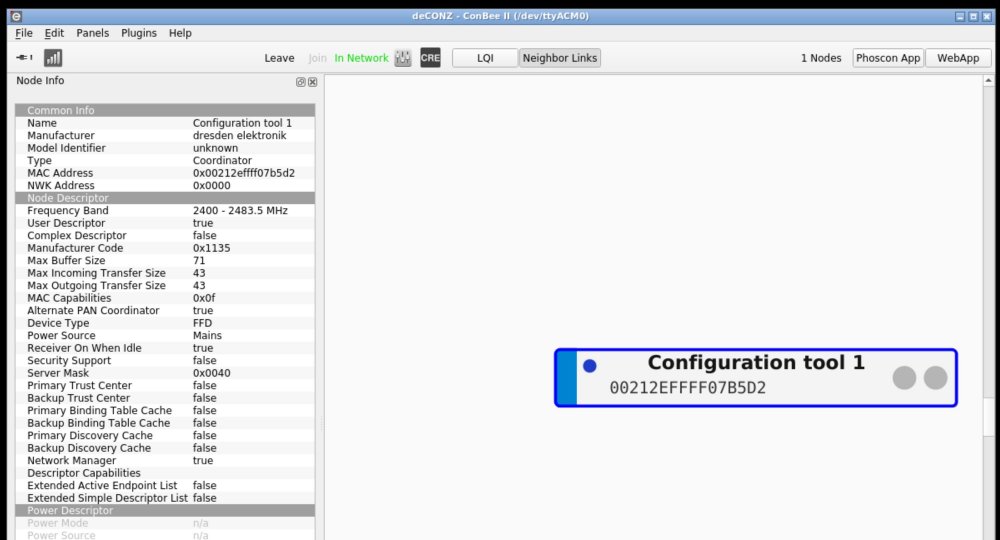Click the Backup Trust Center row
This screenshot has width=1000, height=540.
(165, 398)
